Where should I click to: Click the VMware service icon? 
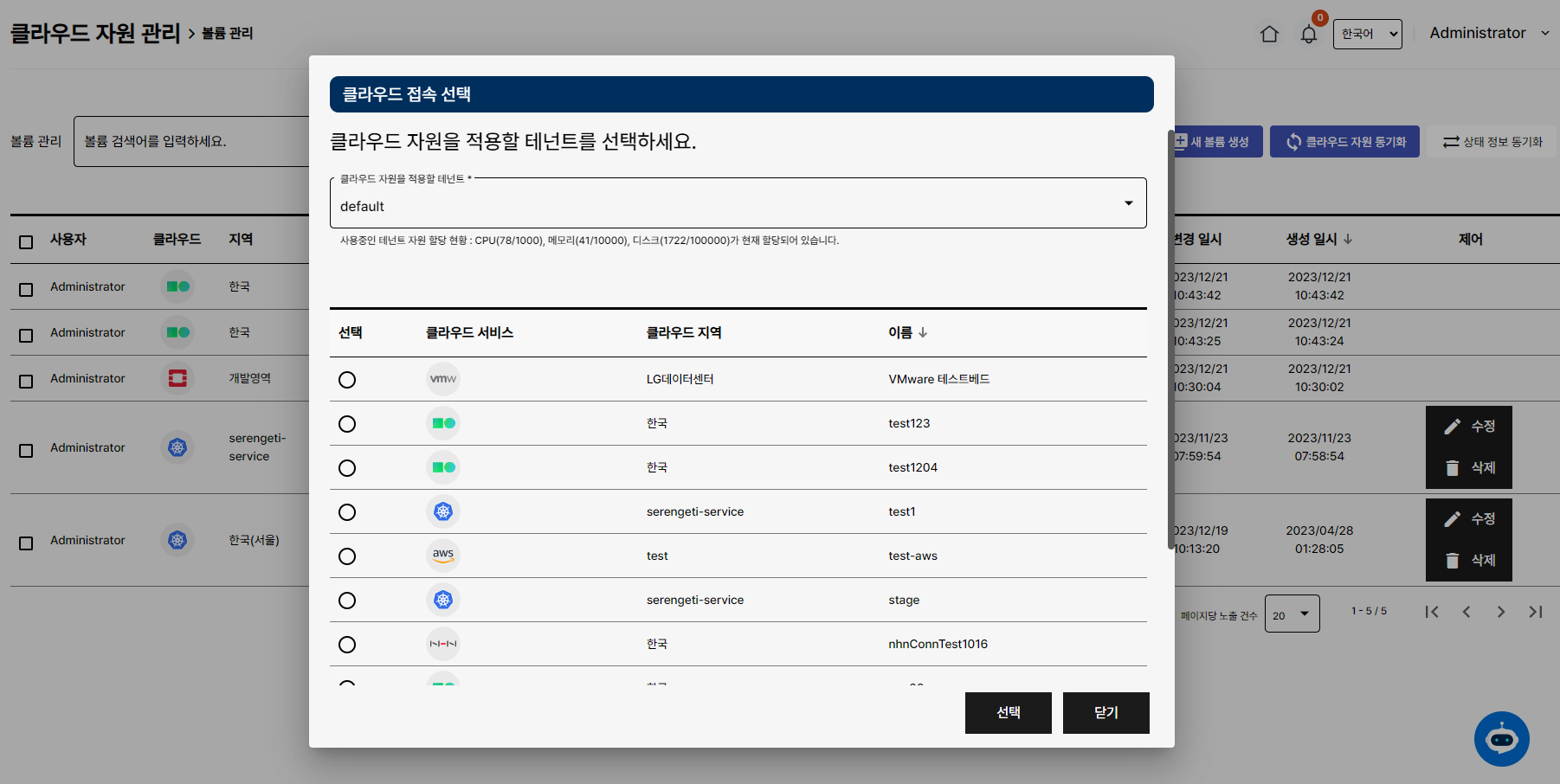443,379
